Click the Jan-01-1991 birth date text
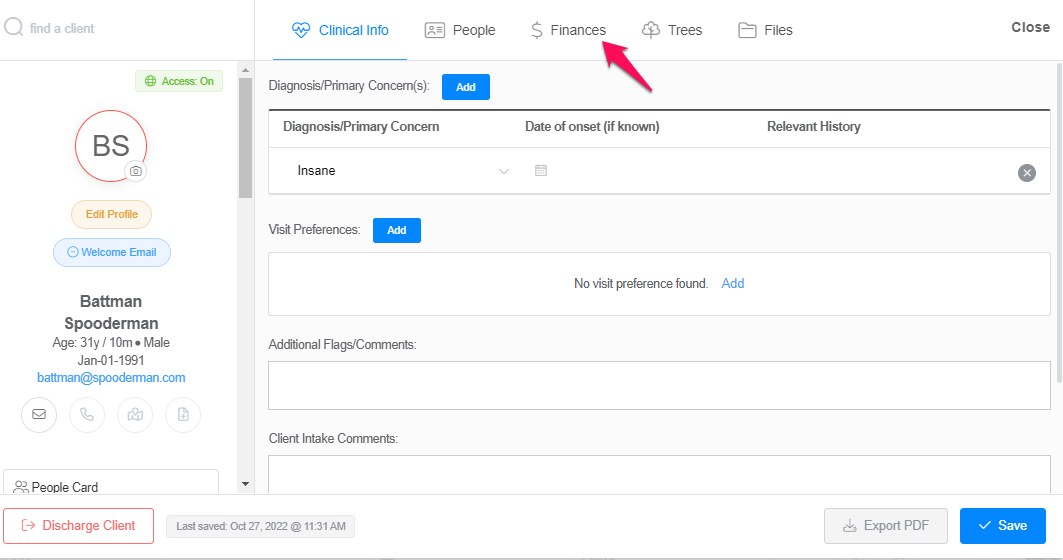 (111, 360)
